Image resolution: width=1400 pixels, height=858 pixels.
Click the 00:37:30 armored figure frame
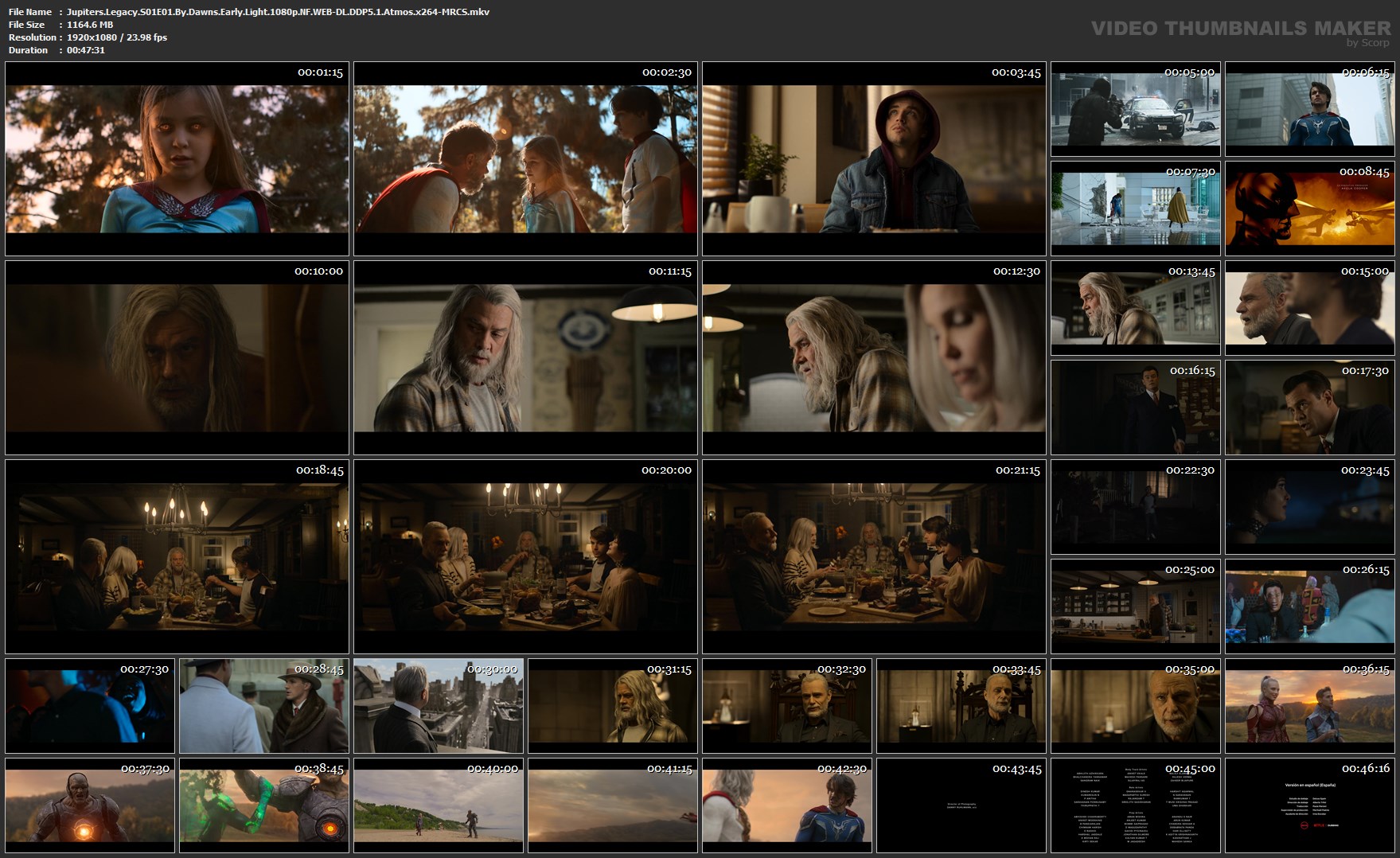(90, 805)
